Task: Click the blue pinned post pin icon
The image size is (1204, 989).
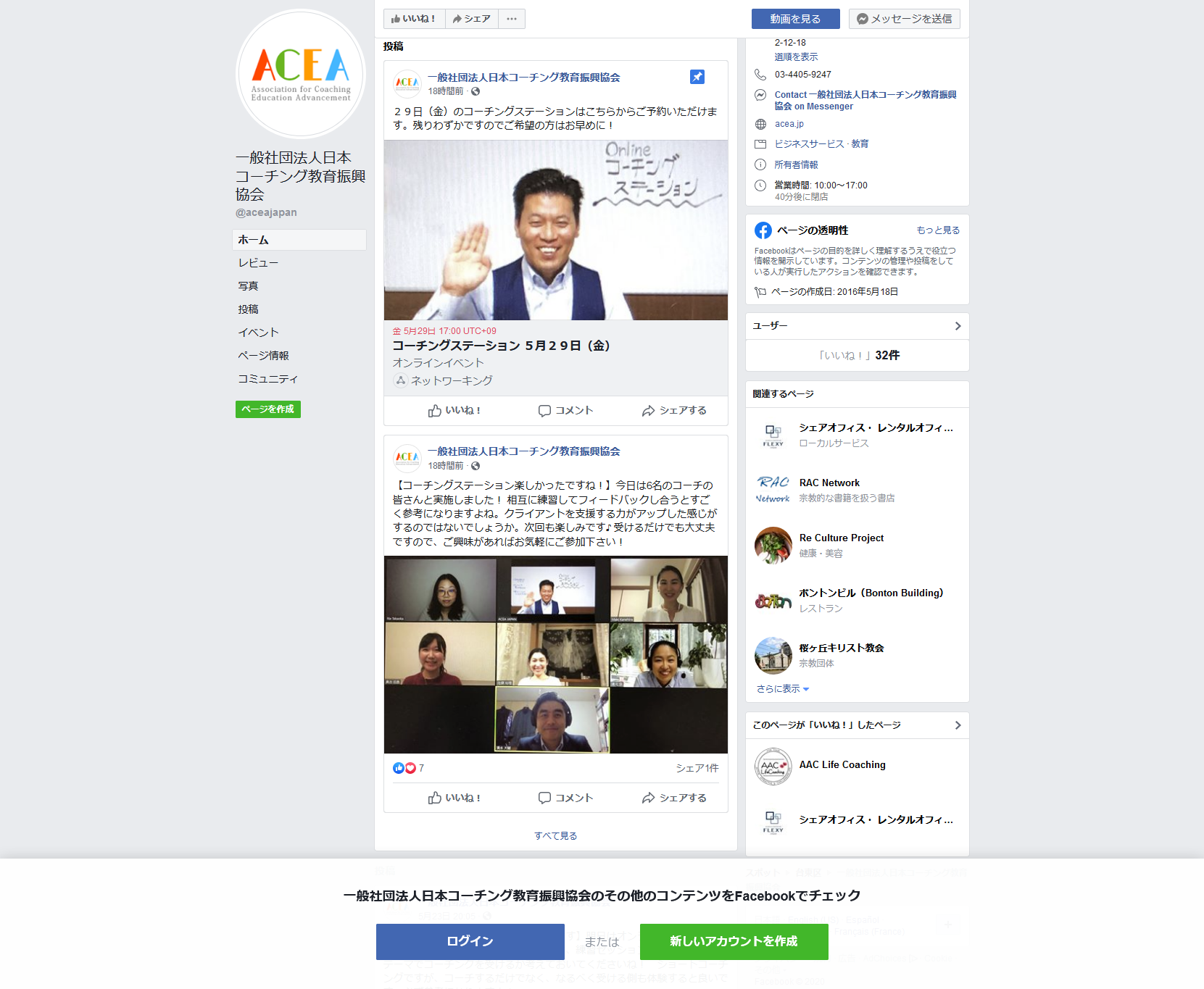Action: (x=697, y=77)
